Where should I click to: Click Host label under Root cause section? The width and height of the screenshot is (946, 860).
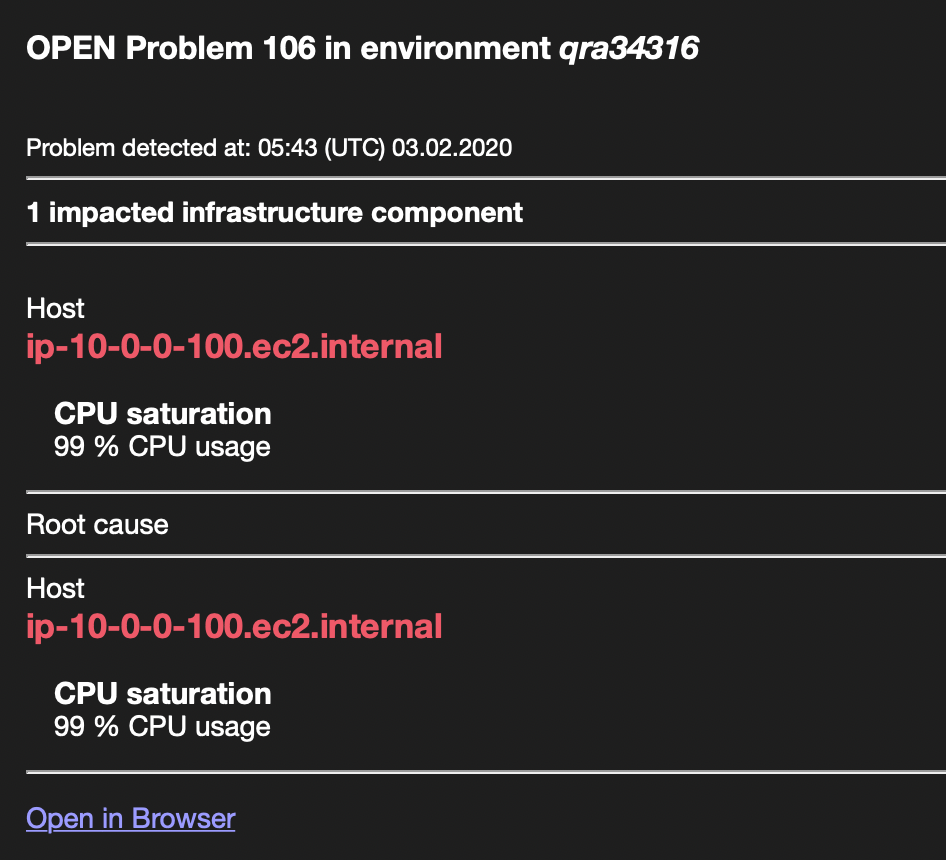56,588
